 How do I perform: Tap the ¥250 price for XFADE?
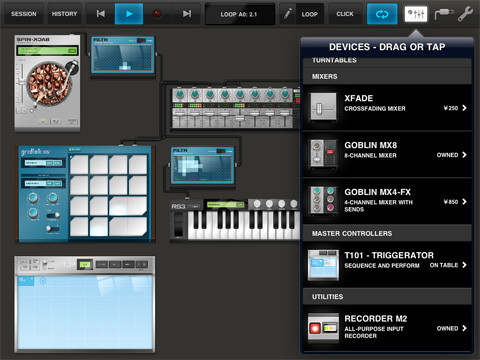[x=451, y=108]
